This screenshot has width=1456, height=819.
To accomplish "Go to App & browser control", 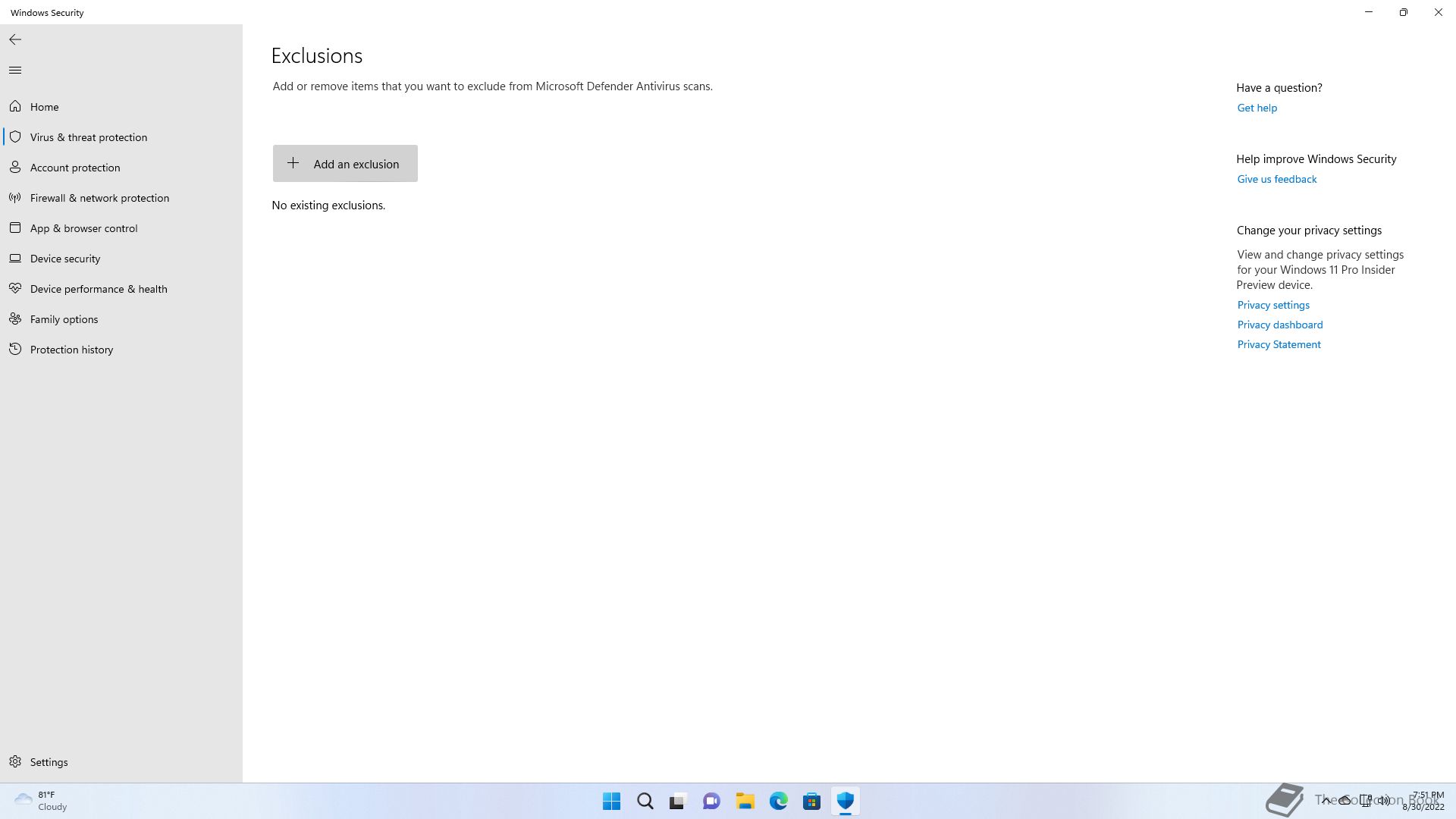I will pyautogui.click(x=83, y=228).
